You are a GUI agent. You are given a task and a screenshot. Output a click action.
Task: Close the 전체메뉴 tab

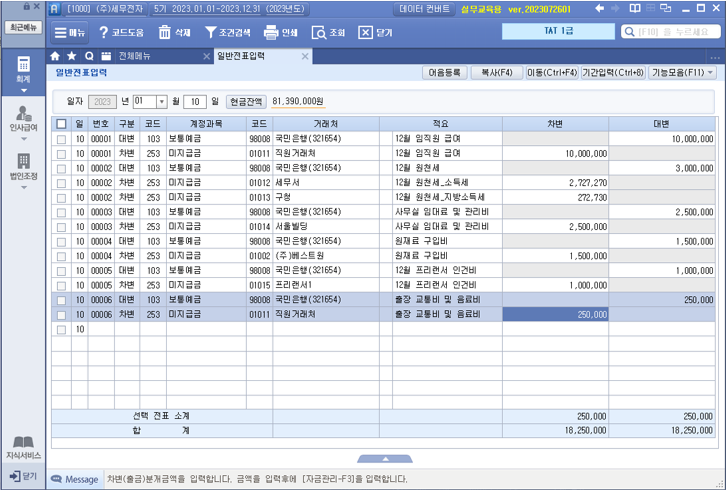[207, 57]
